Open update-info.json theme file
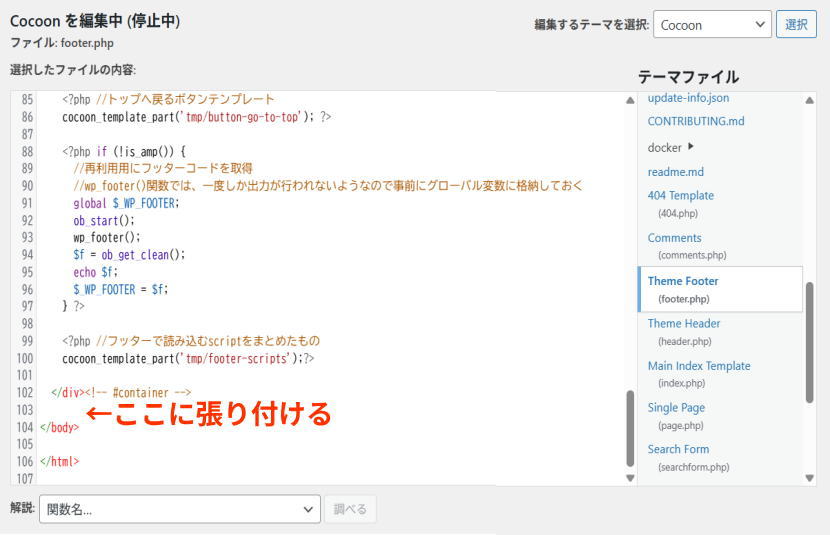The image size is (830, 535). pos(688,98)
